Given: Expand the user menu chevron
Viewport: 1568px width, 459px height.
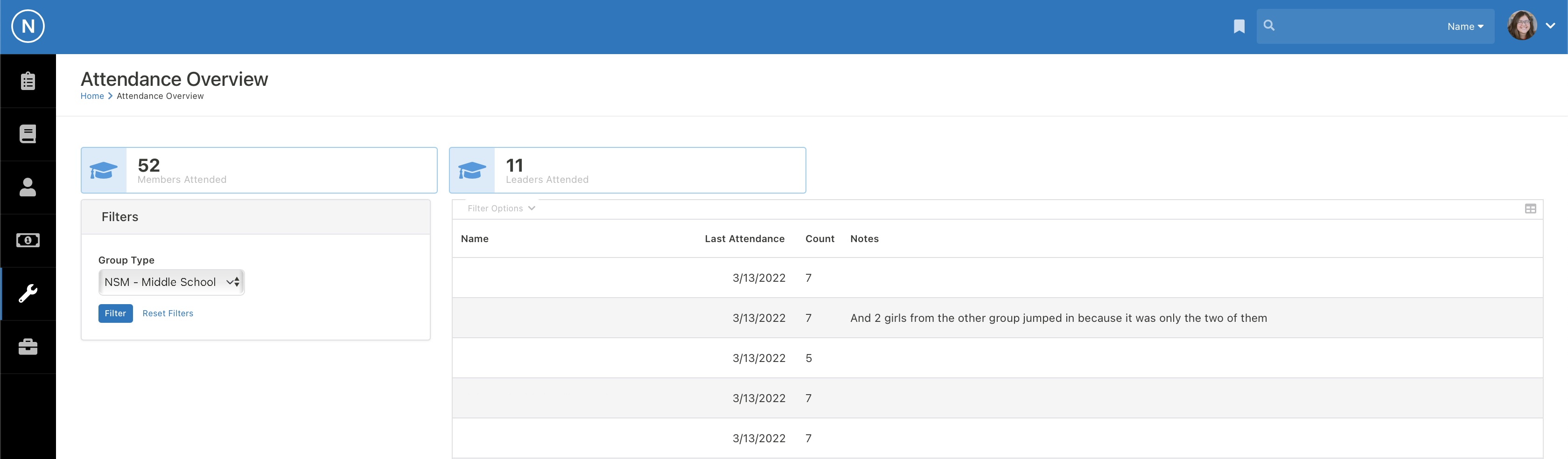Looking at the screenshot, I should (x=1550, y=26).
